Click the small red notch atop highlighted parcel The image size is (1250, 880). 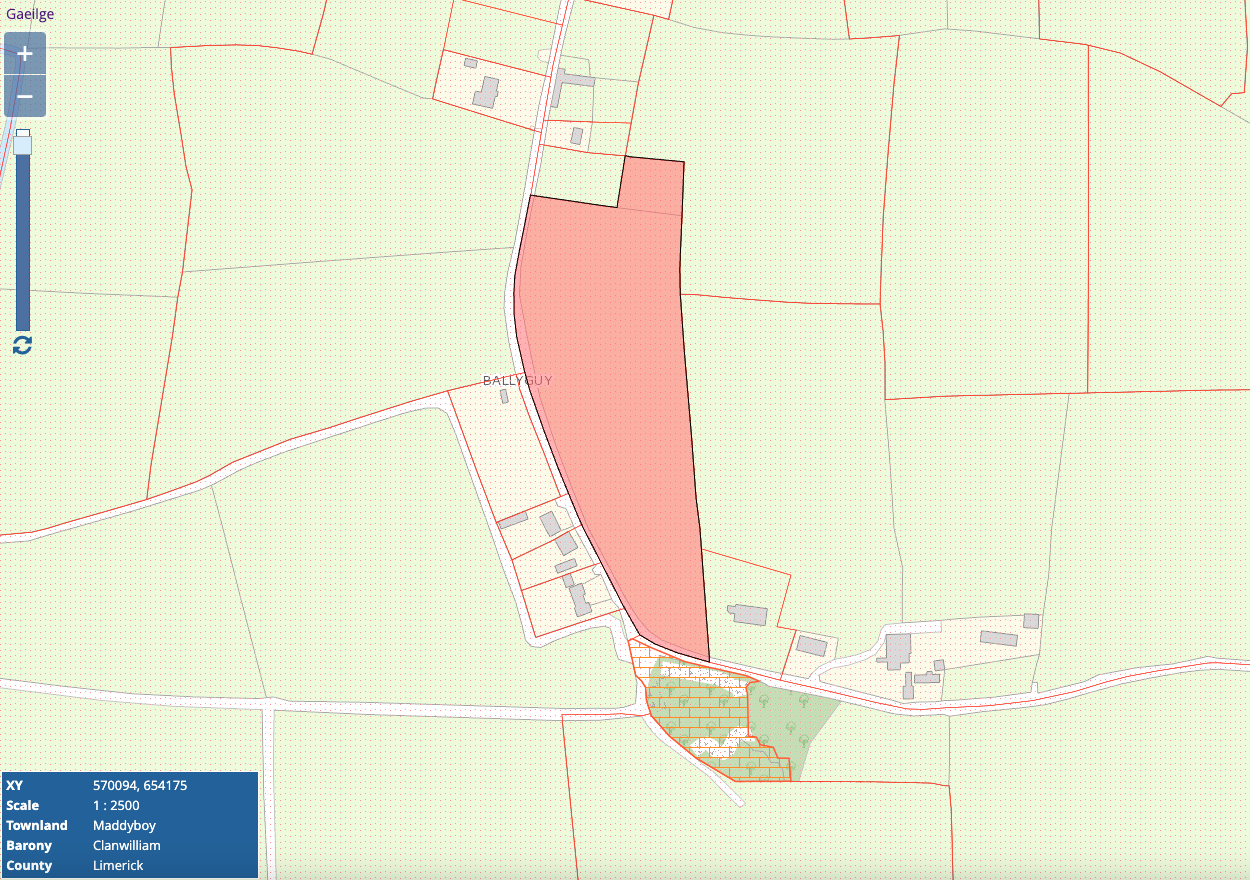651,185
